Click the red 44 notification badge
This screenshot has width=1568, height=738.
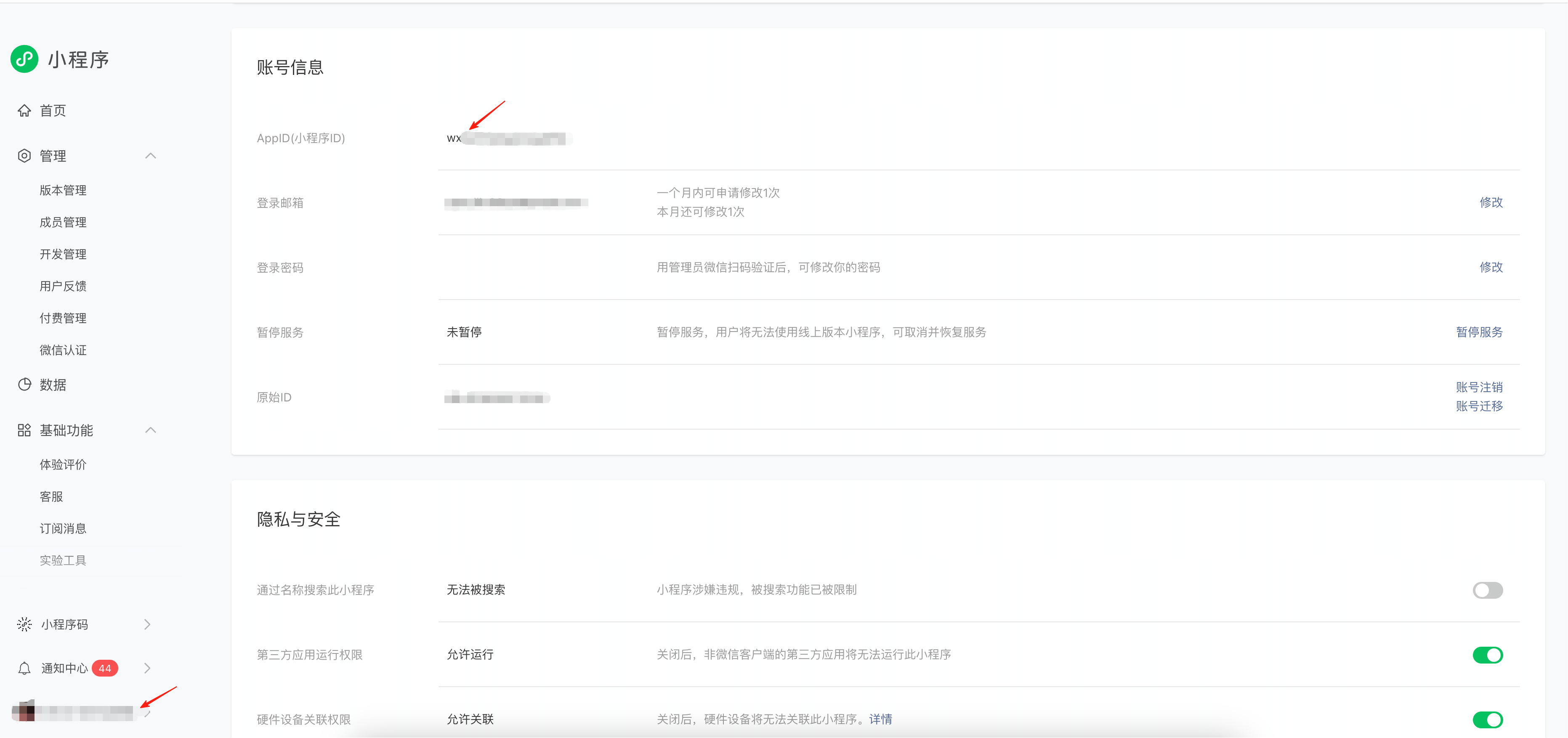click(x=105, y=668)
